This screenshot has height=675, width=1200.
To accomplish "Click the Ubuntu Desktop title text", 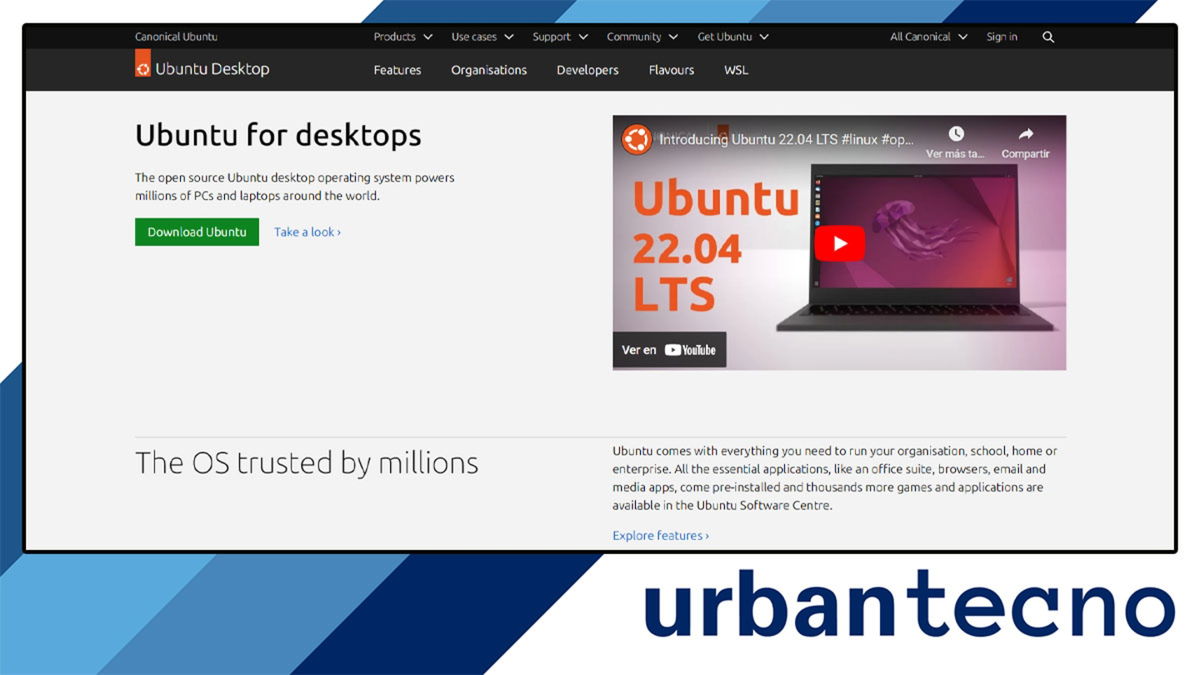I will (x=212, y=69).
